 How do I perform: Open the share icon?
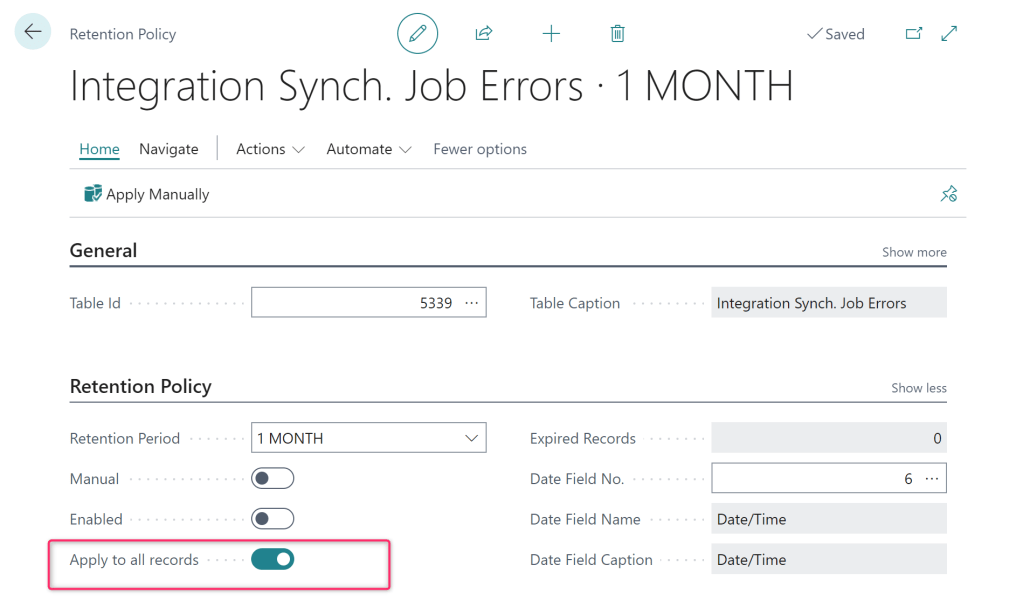(484, 34)
